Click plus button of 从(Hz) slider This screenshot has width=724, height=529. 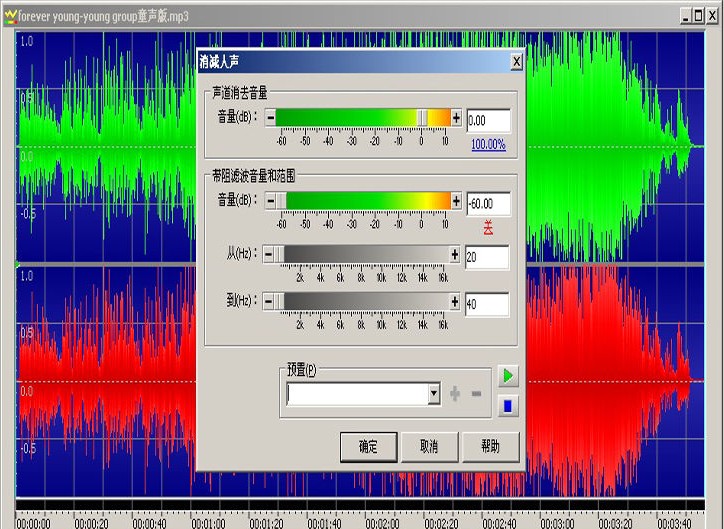[455, 254]
